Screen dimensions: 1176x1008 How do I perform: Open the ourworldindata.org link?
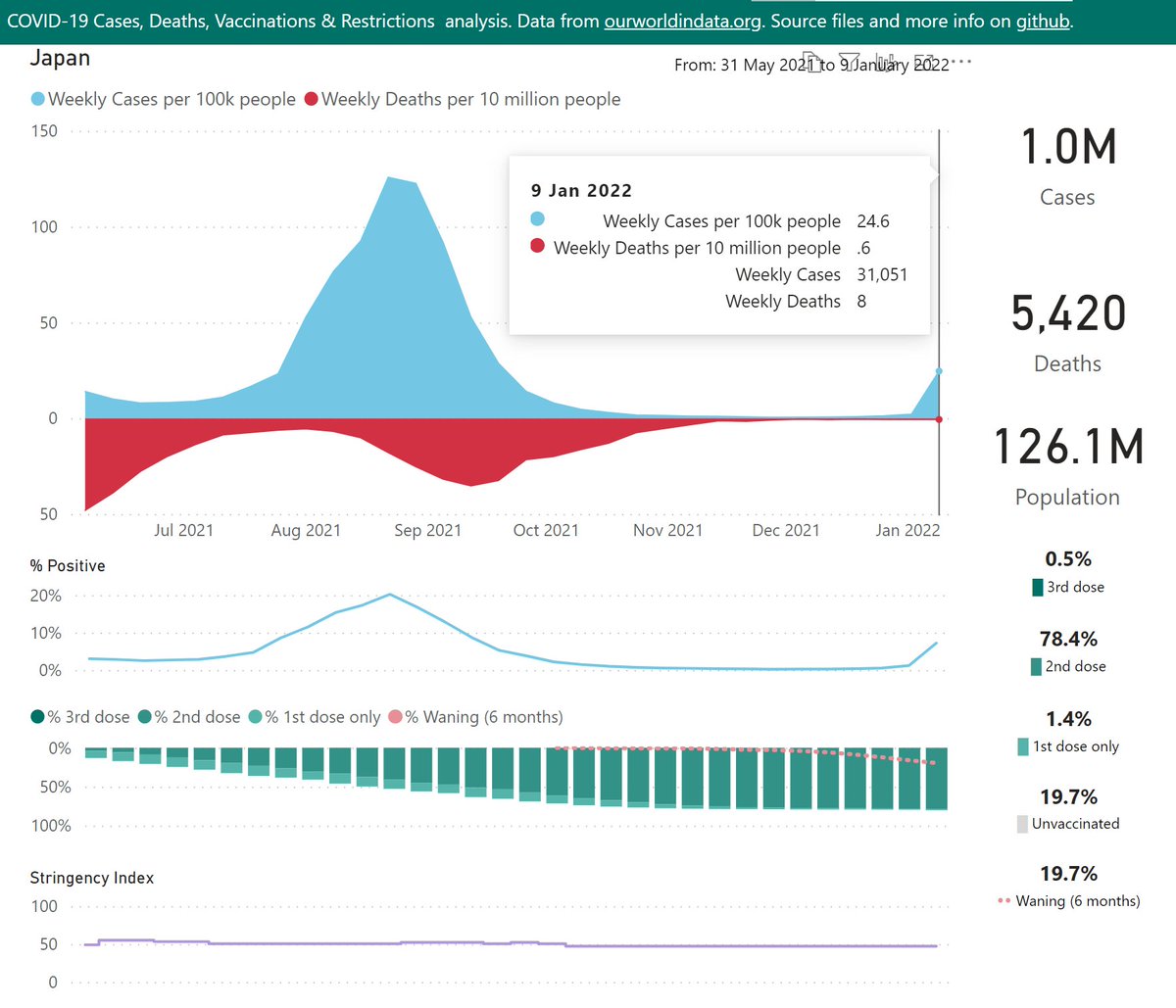[x=683, y=21]
